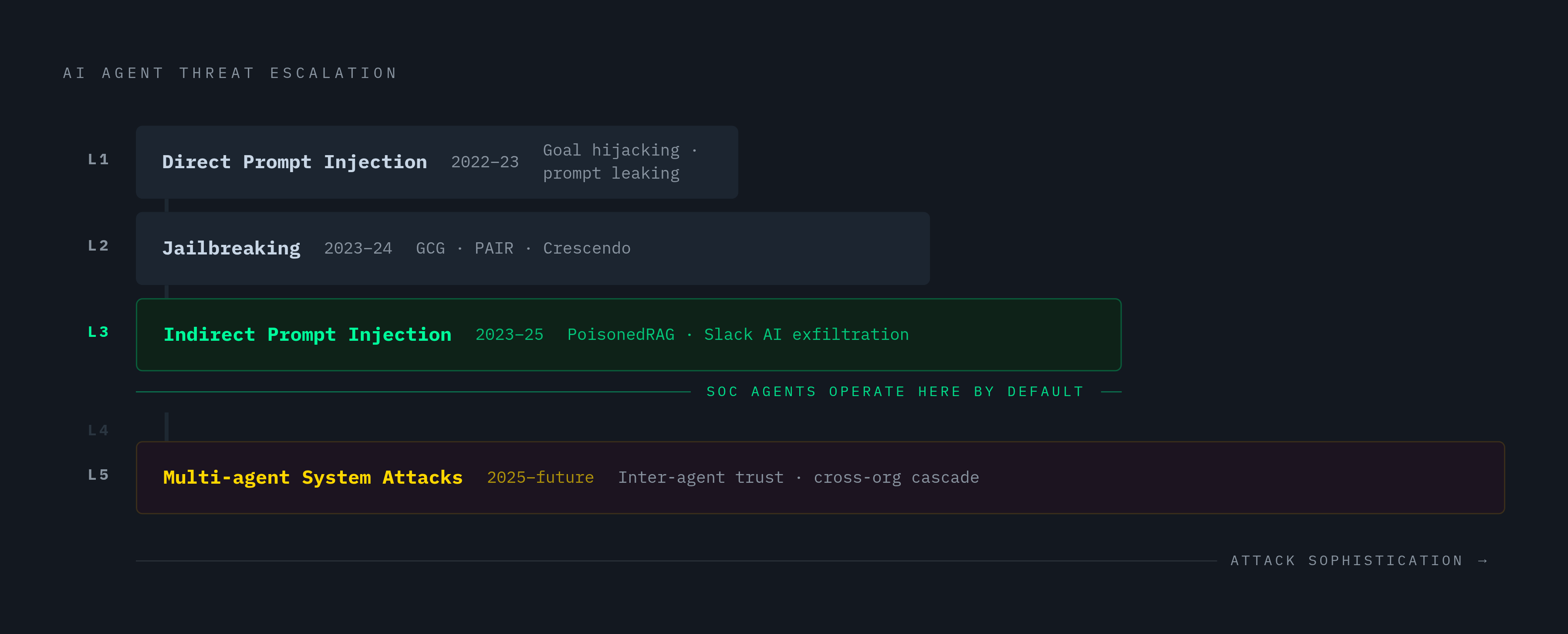1568x634 pixels.
Task: Open the Jailbreaking title
Action: [x=231, y=249]
